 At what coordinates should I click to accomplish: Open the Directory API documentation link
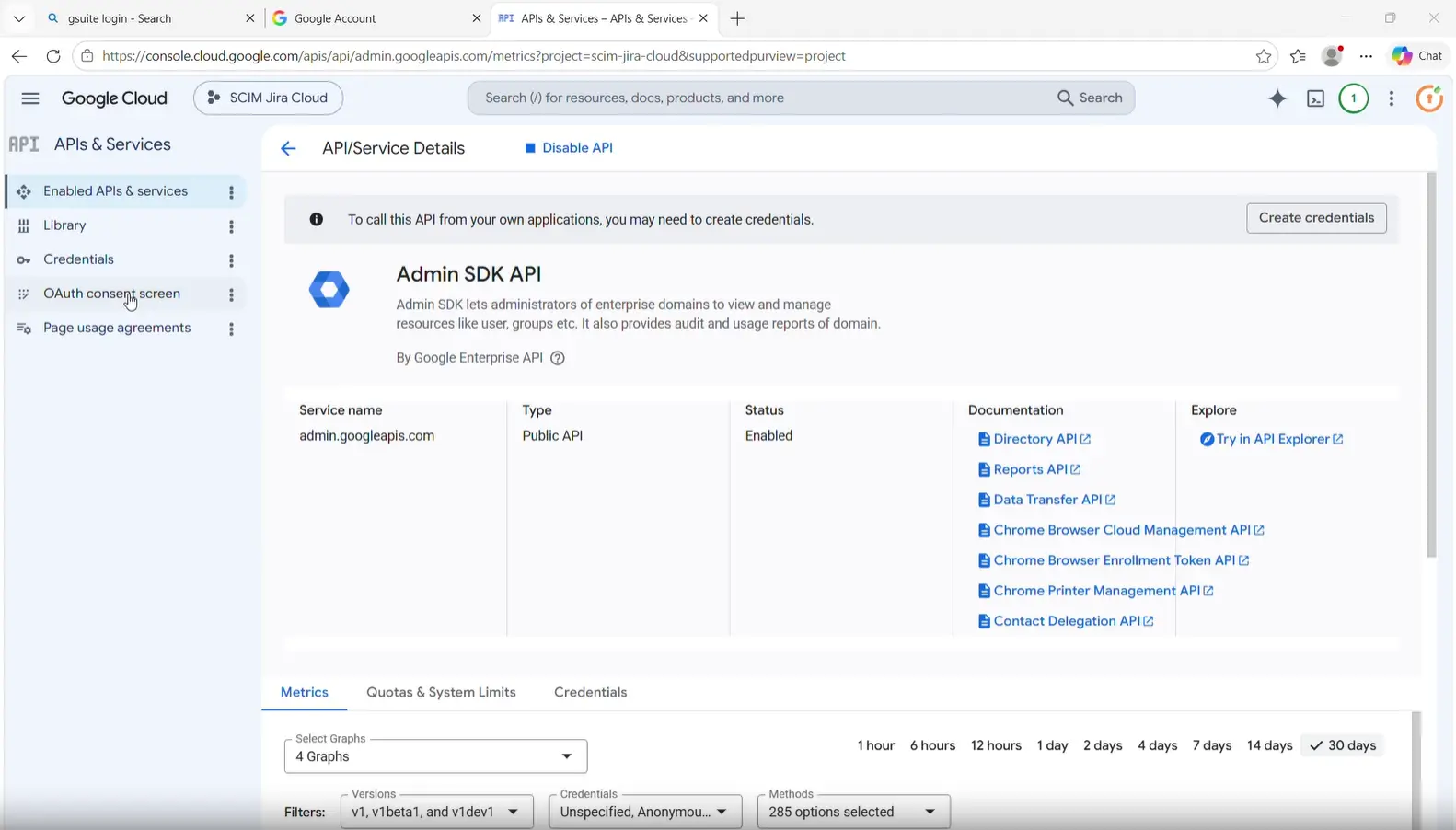[1034, 439]
